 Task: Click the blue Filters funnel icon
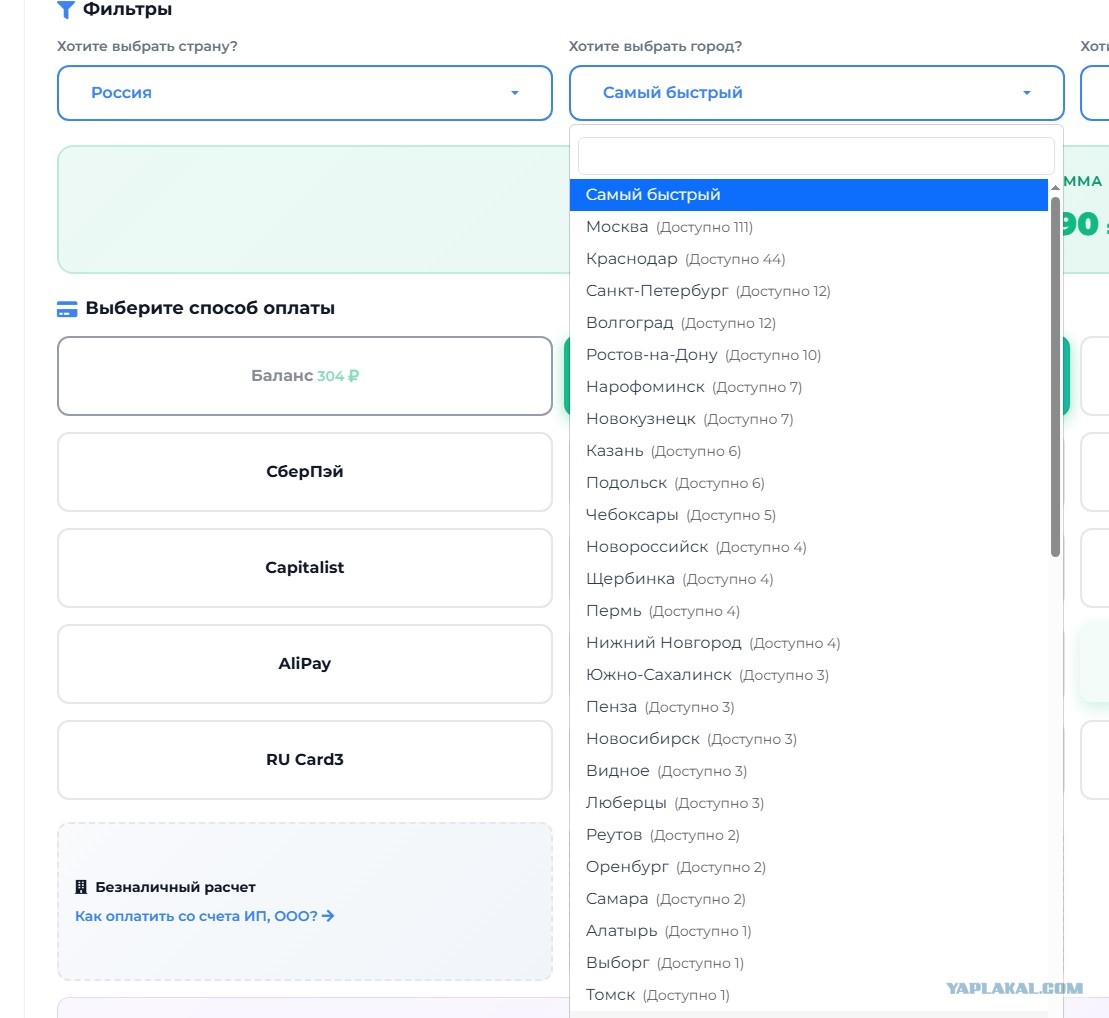click(x=66, y=9)
